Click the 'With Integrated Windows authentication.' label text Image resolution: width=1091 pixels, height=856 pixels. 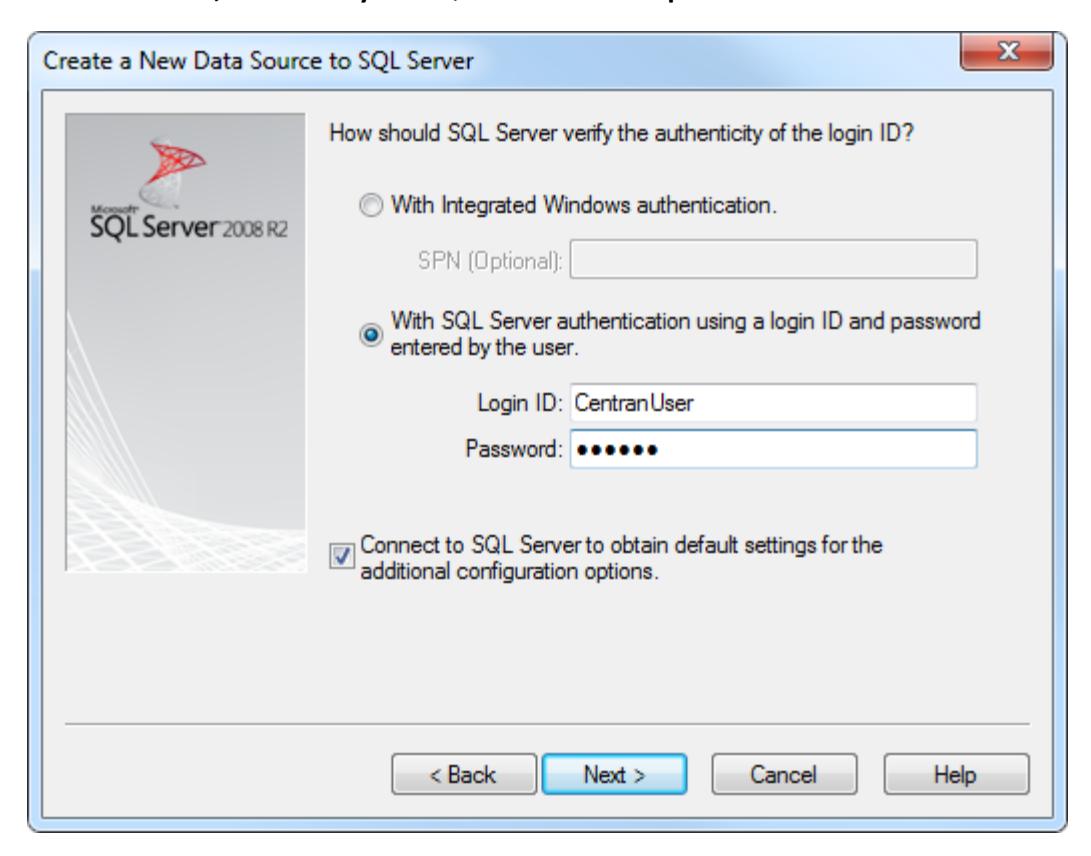(584, 205)
